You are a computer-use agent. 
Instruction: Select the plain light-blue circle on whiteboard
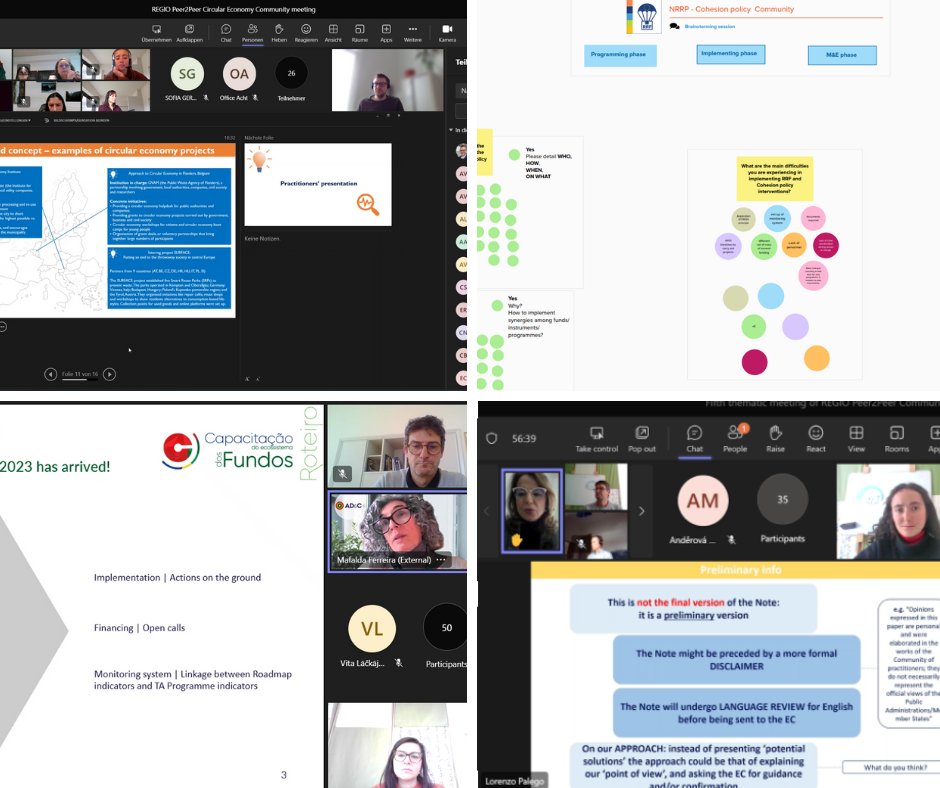point(770,296)
